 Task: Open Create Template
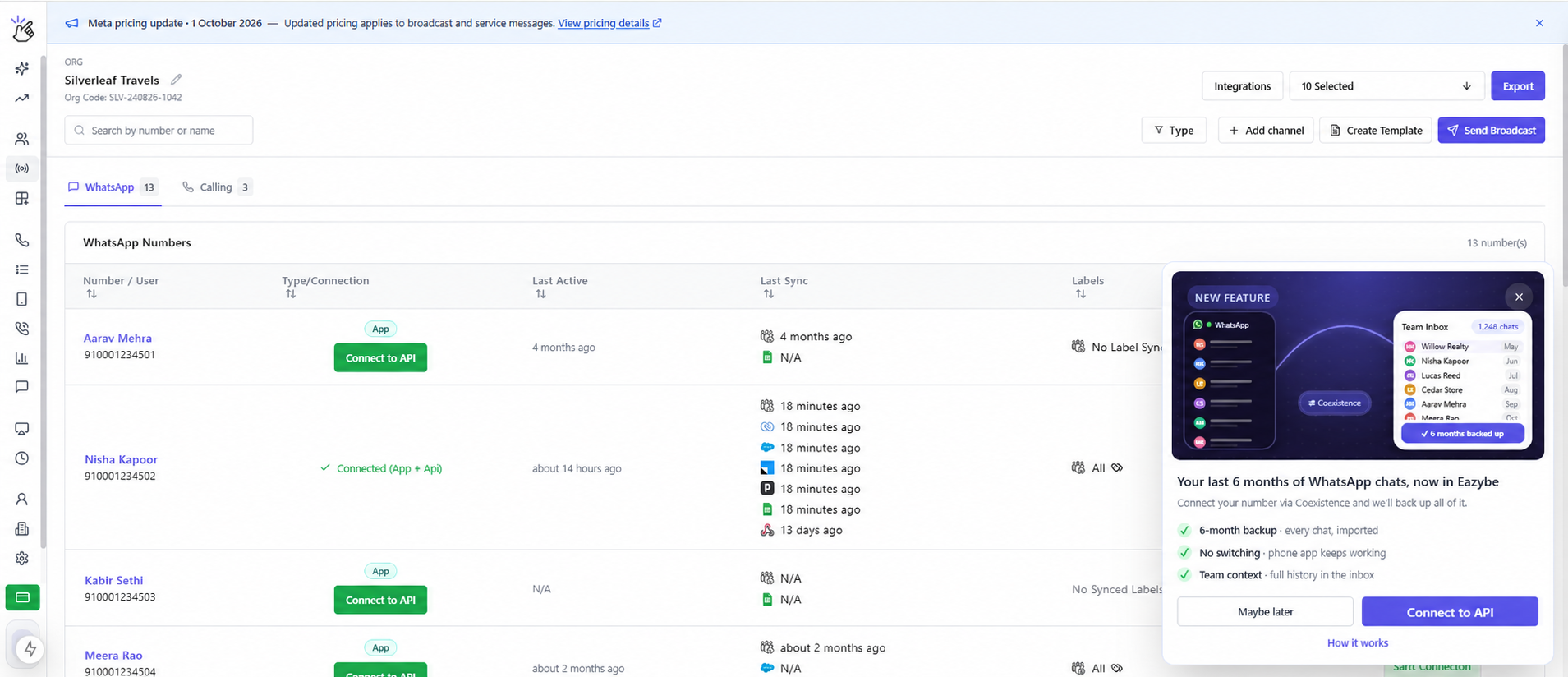tap(1376, 131)
